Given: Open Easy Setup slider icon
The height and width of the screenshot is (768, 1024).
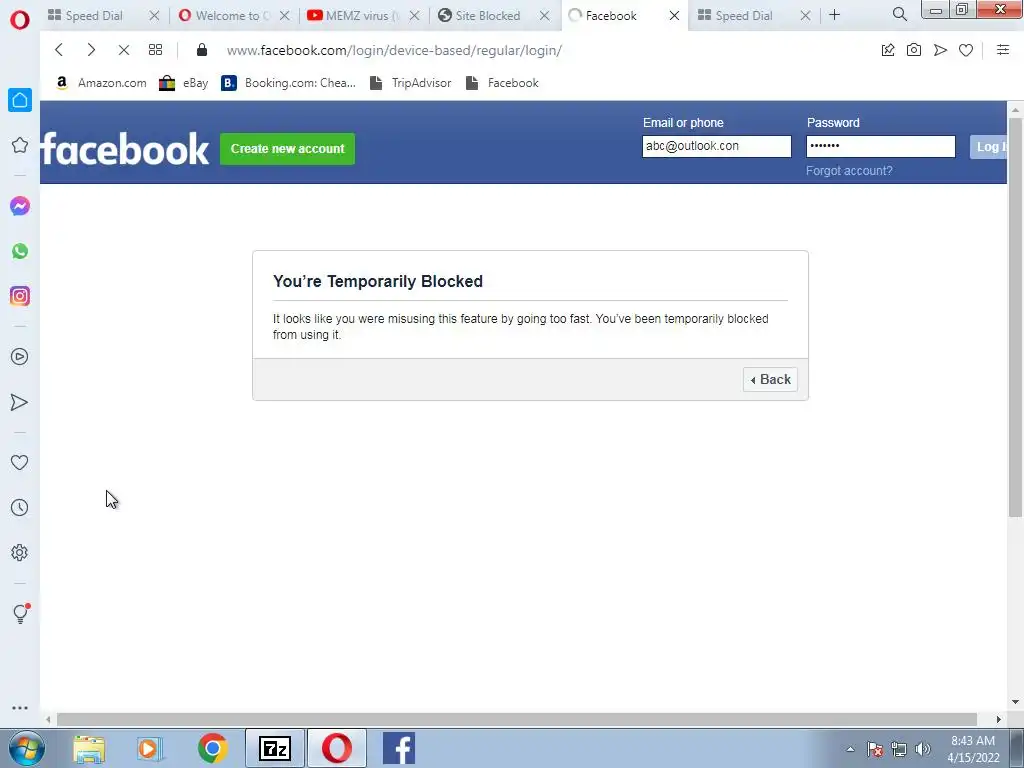Looking at the screenshot, I should pos(1003,50).
